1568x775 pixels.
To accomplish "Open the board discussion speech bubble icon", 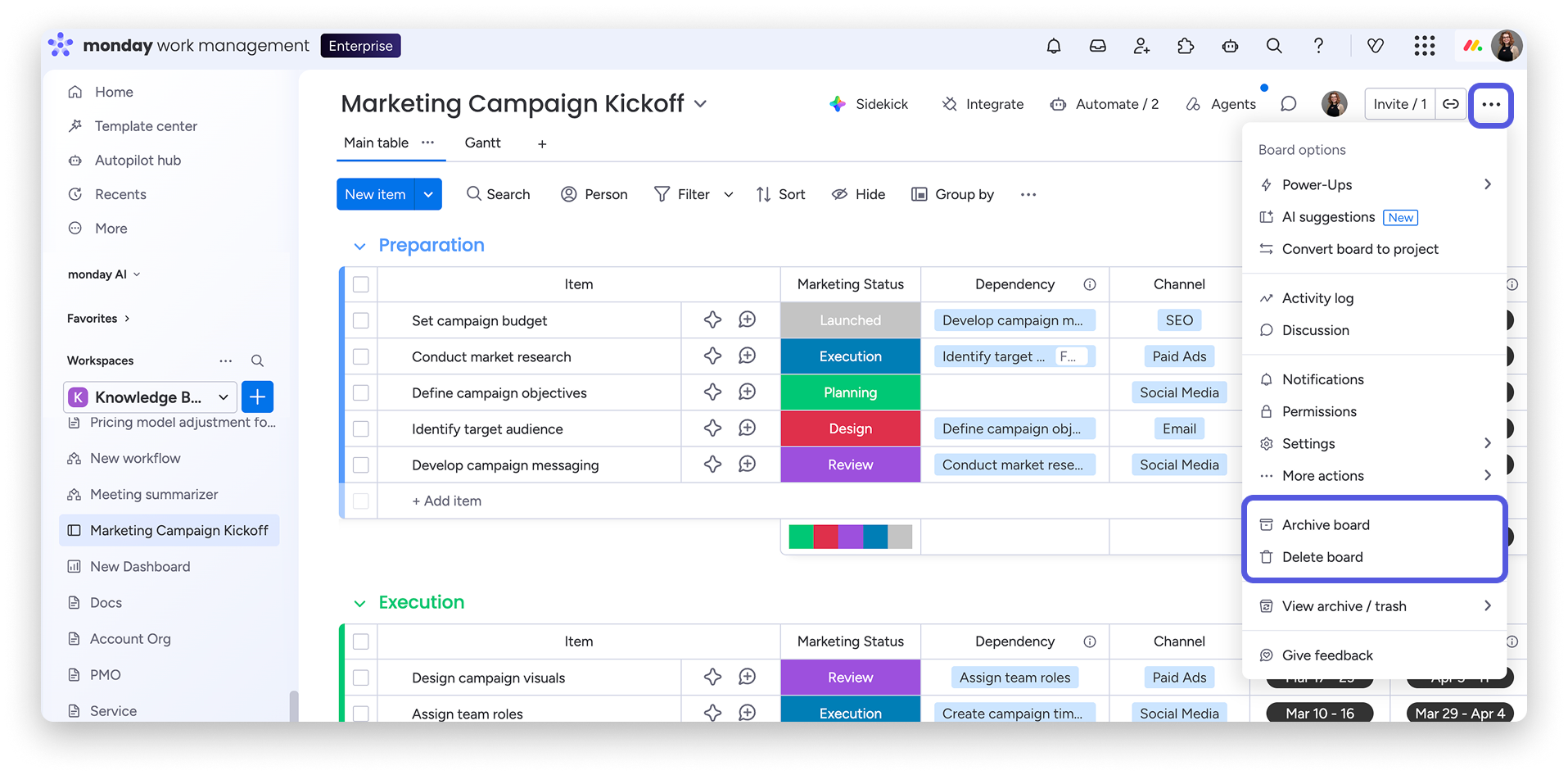I will coord(1288,104).
